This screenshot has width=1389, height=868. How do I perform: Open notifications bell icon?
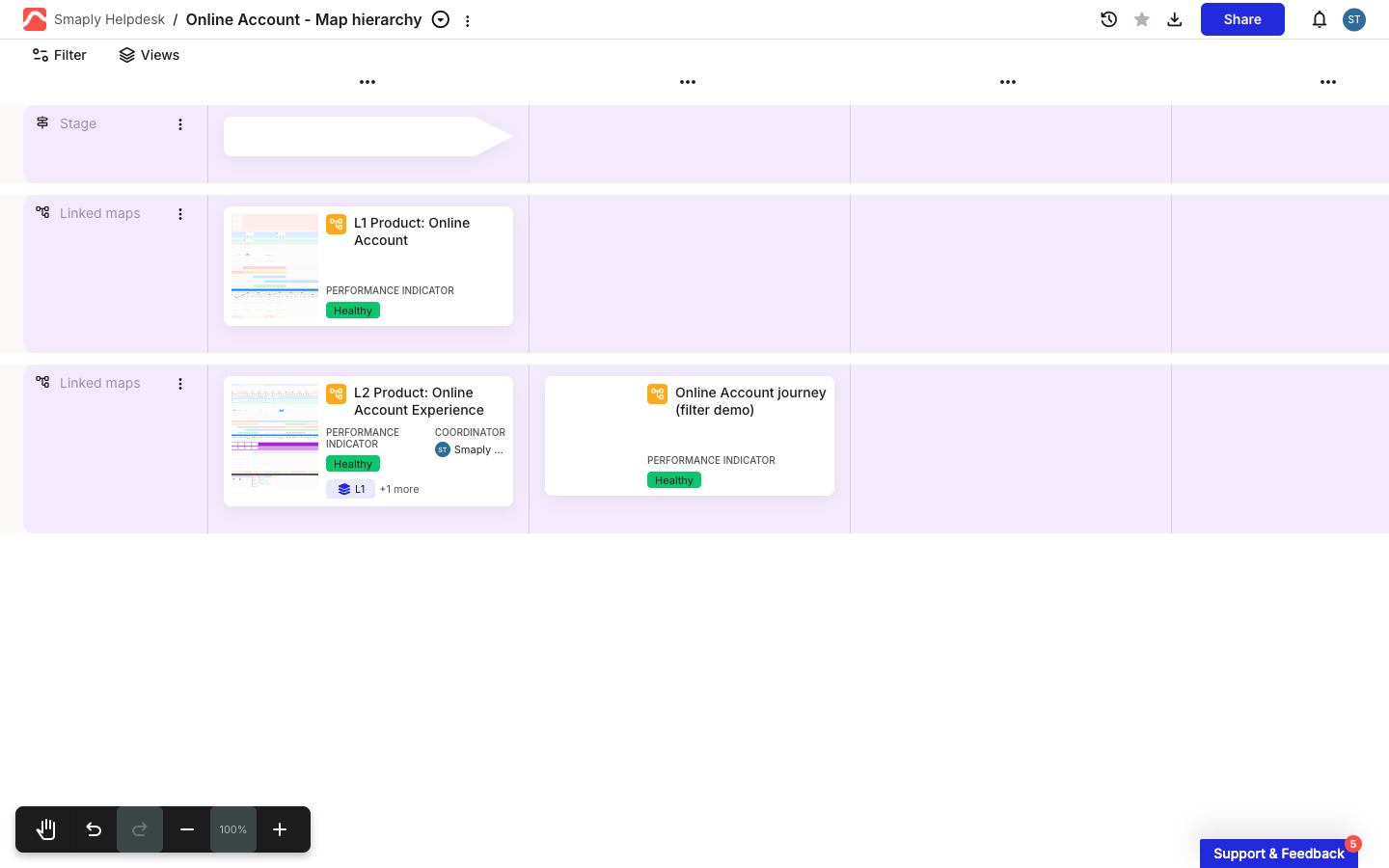[x=1320, y=19]
